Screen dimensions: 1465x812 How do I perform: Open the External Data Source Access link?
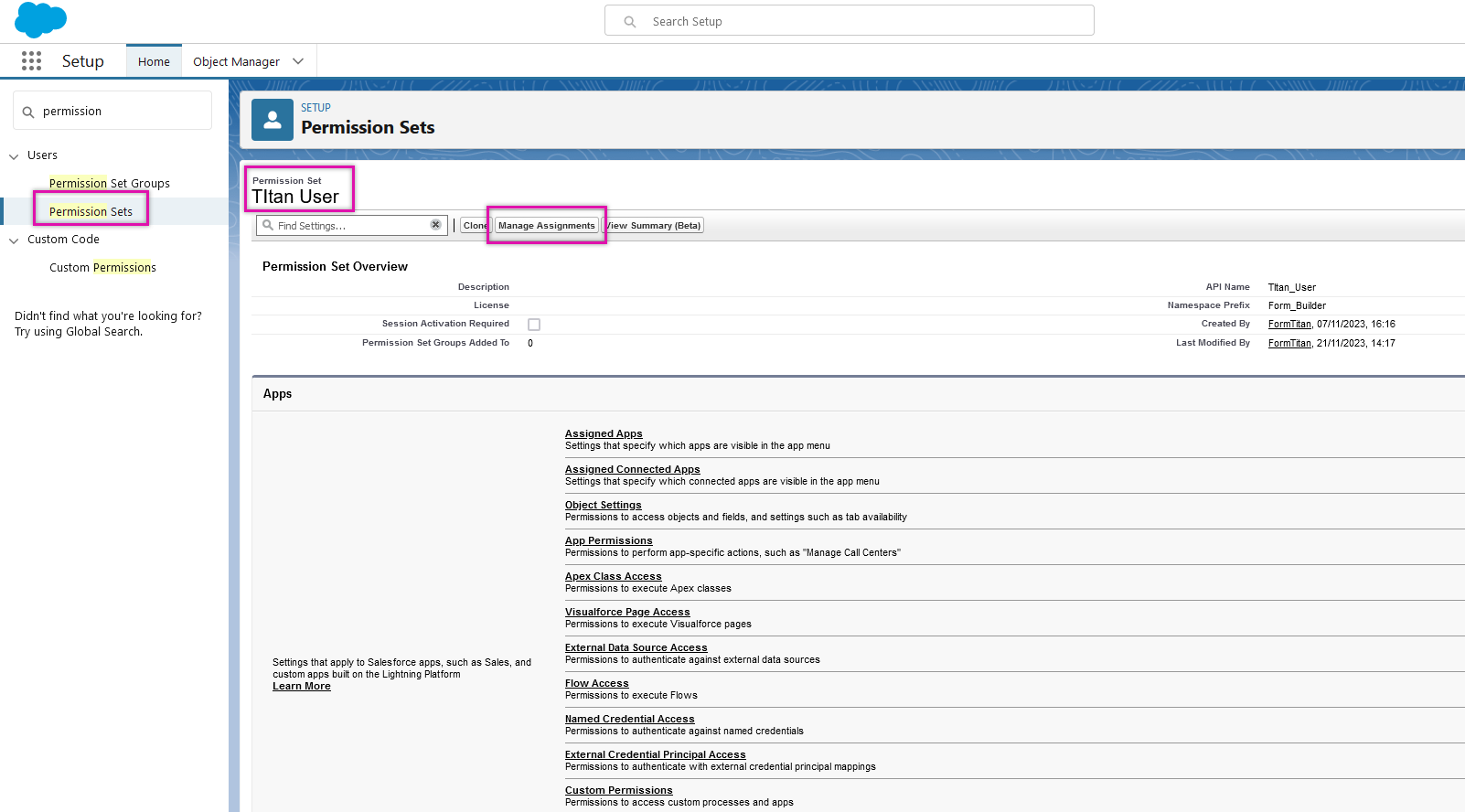tap(636, 647)
